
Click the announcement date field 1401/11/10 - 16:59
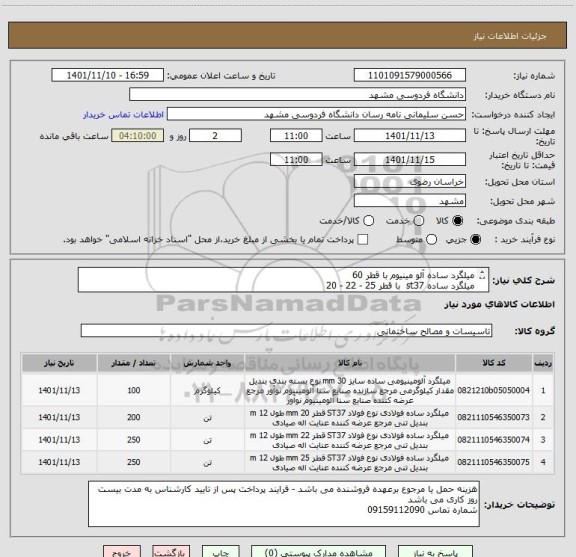tap(108, 75)
